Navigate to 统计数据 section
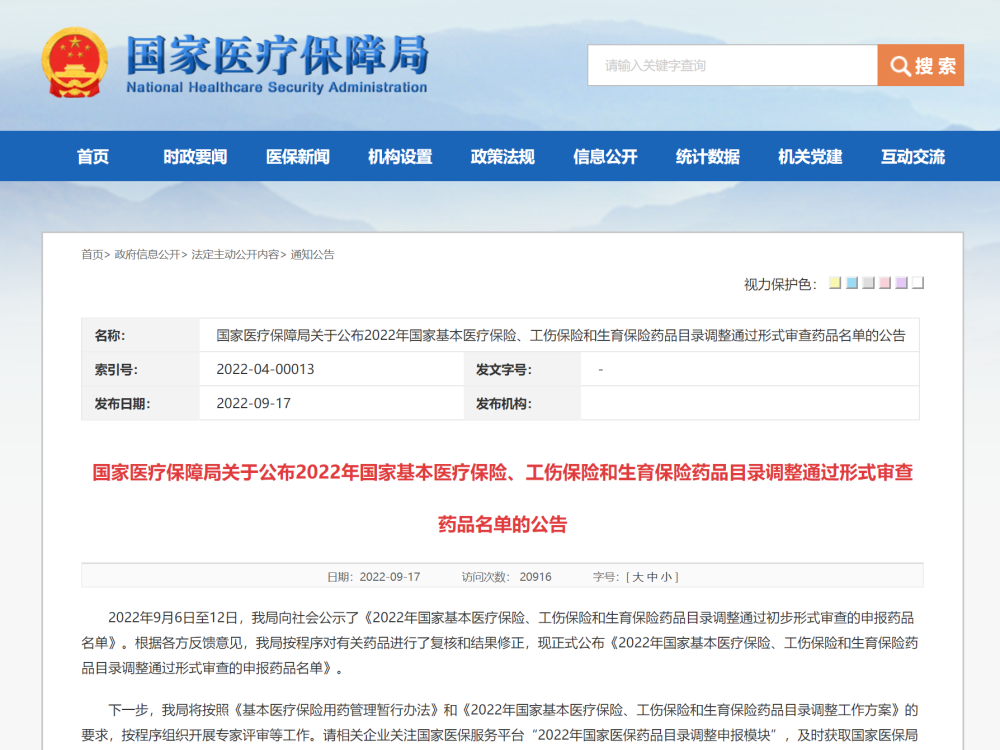The image size is (1000, 750). 708,156
